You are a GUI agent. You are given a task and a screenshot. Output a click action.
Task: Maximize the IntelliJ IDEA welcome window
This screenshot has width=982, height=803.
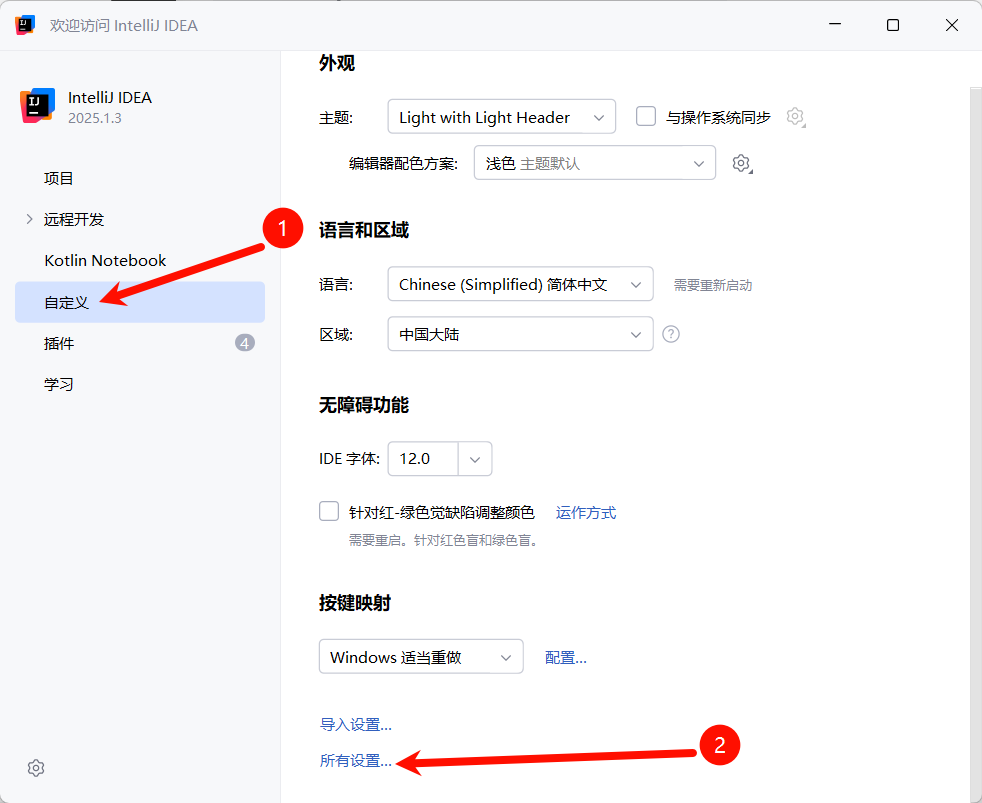(893, 24)
